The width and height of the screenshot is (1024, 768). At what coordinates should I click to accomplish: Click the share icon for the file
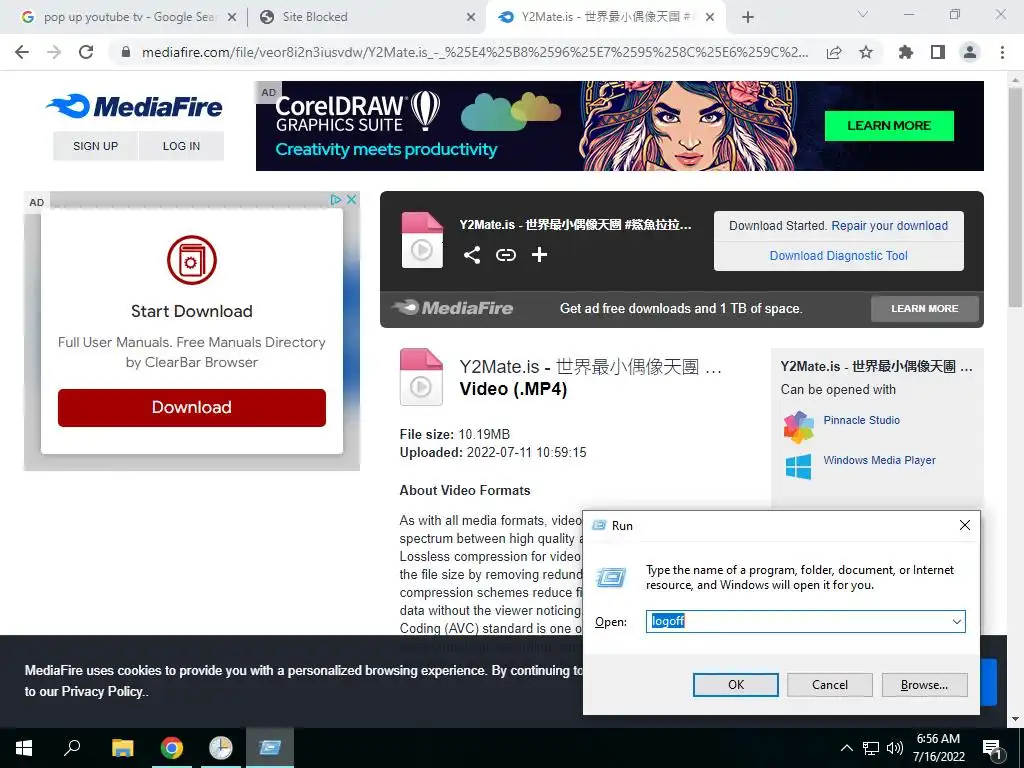(x=472, y=255)
